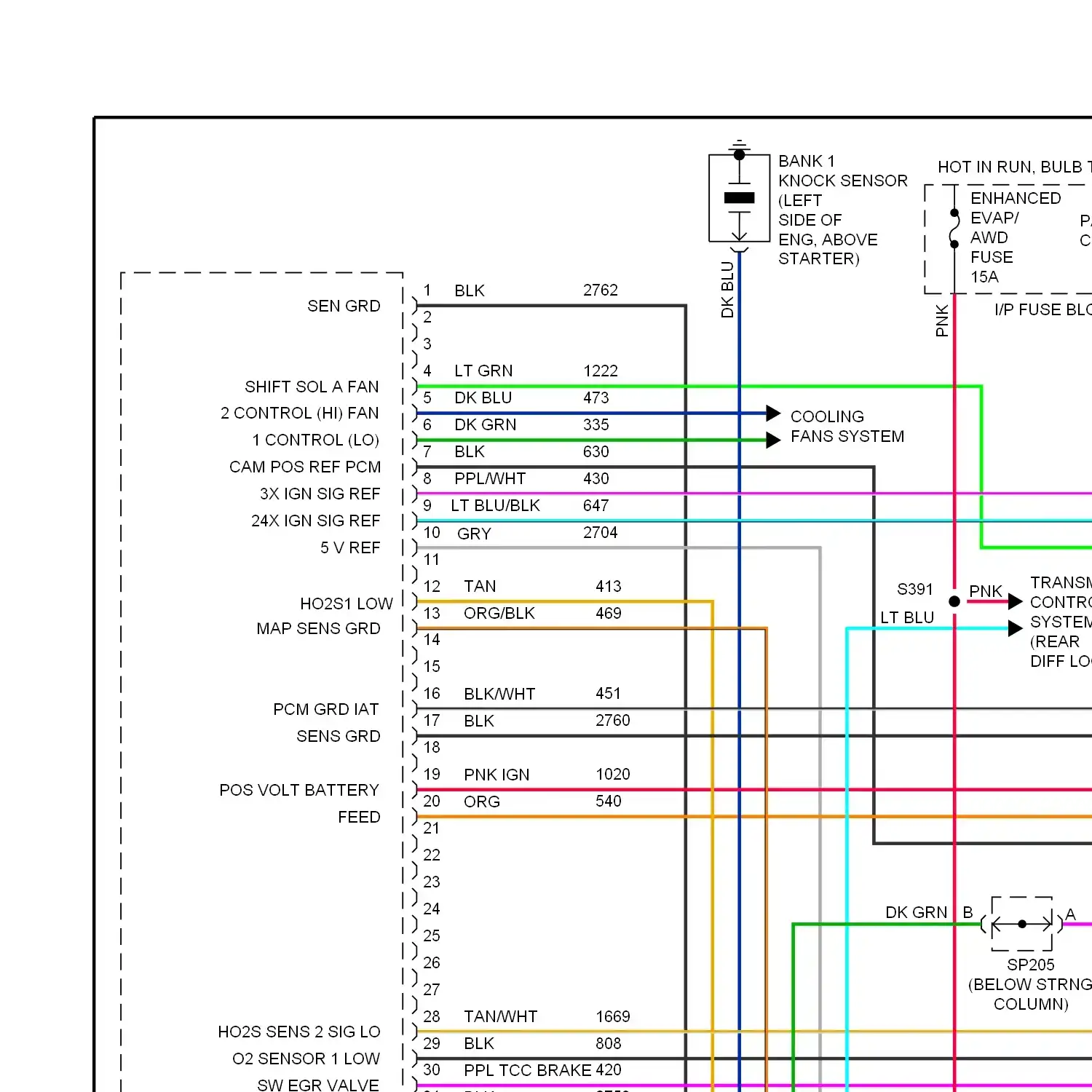Screen dimensions: 1092x1092
Task: Select the '3X IGN SIG REF' label
Action: [x=320, y=494]
